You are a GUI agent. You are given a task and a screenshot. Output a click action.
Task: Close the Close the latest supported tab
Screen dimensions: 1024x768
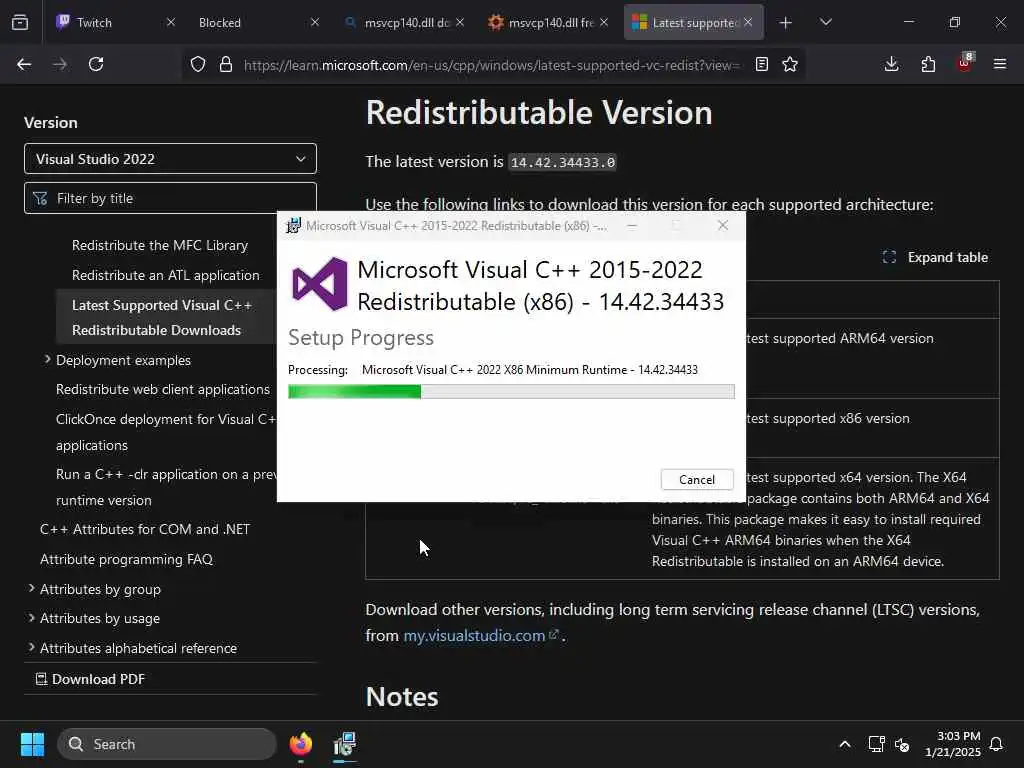[x=748, y=22]
